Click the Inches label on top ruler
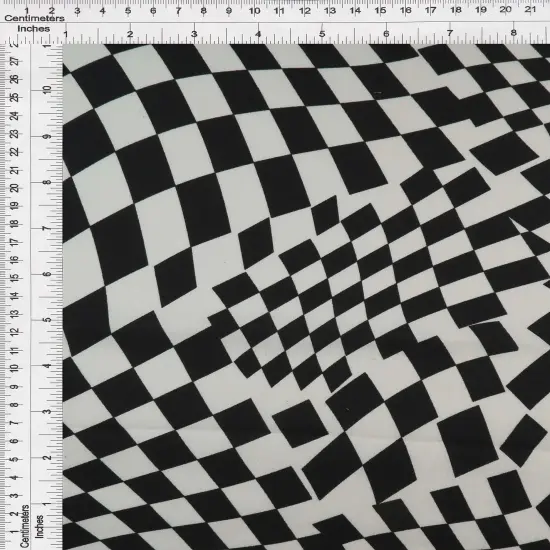 34,29
